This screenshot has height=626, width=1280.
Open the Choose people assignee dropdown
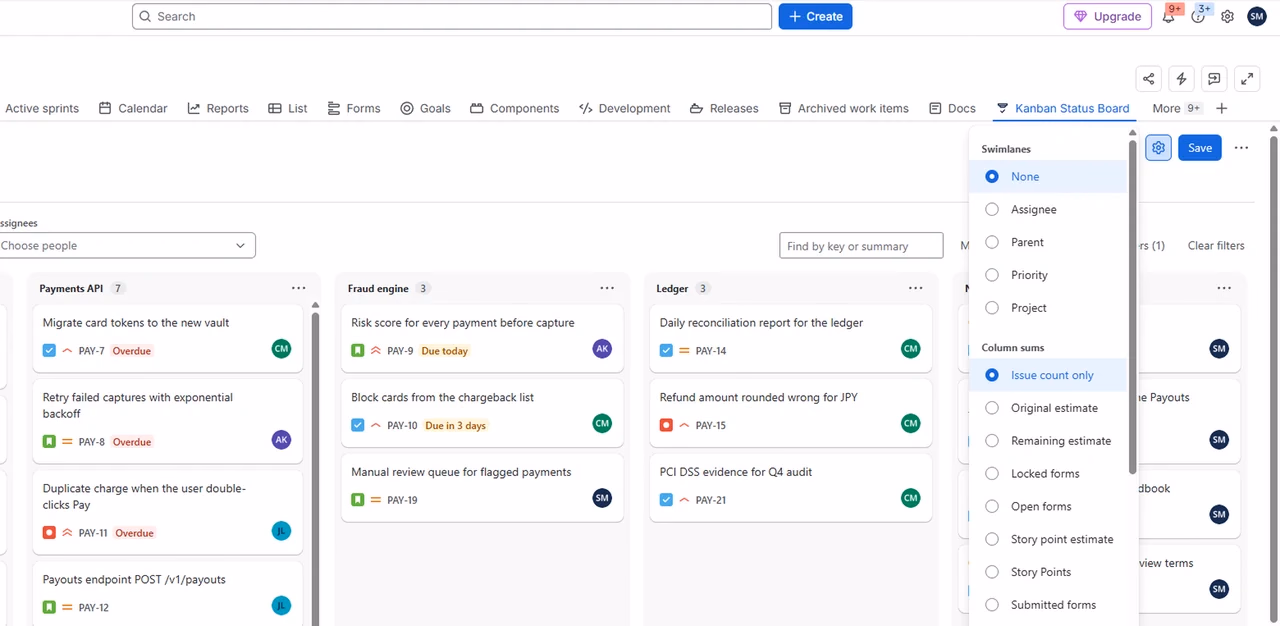pyautogui.click(x=127, y=245)
